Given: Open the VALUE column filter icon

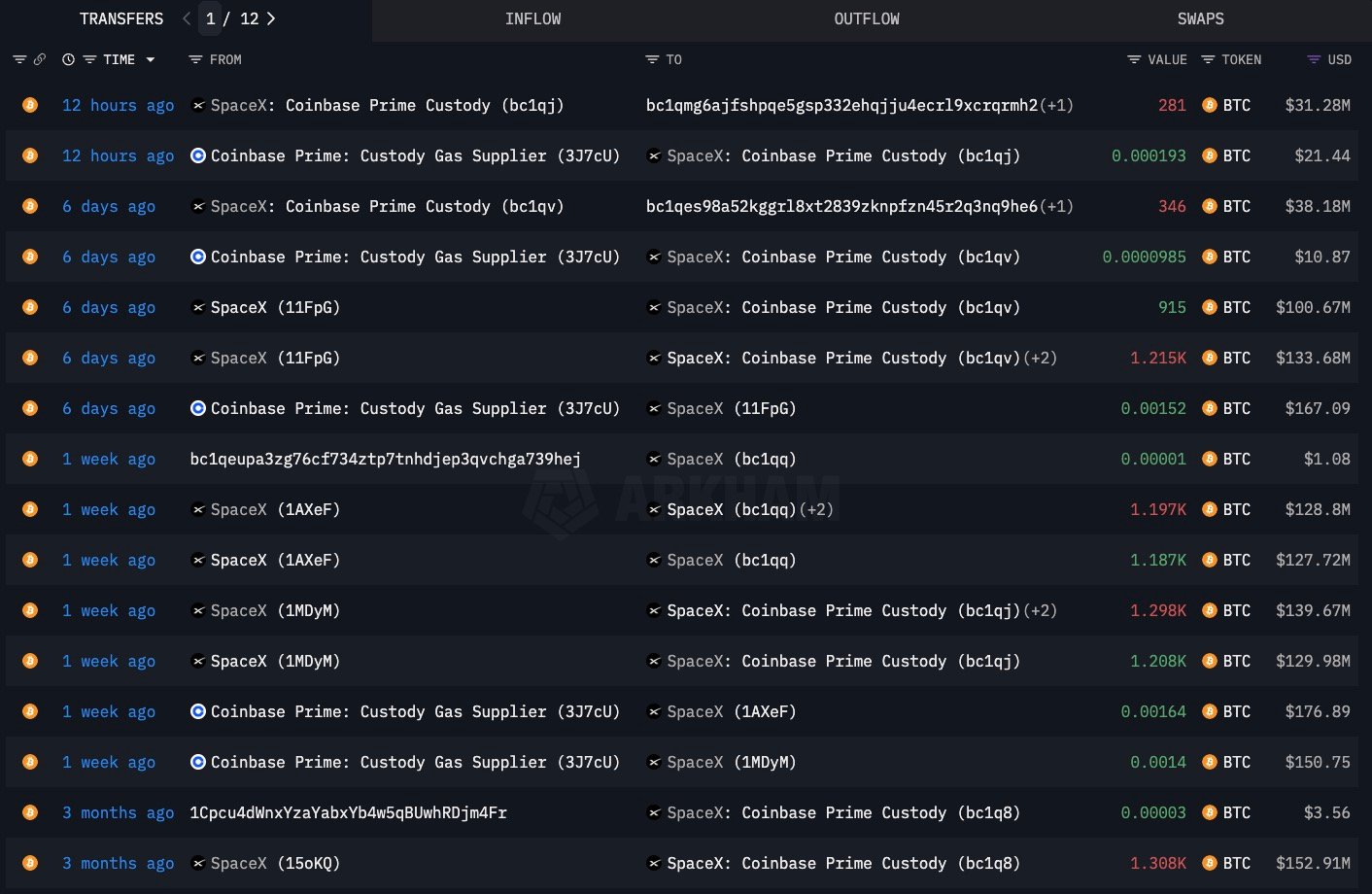Looking at the screenshot, I should tap(1133, 60).
